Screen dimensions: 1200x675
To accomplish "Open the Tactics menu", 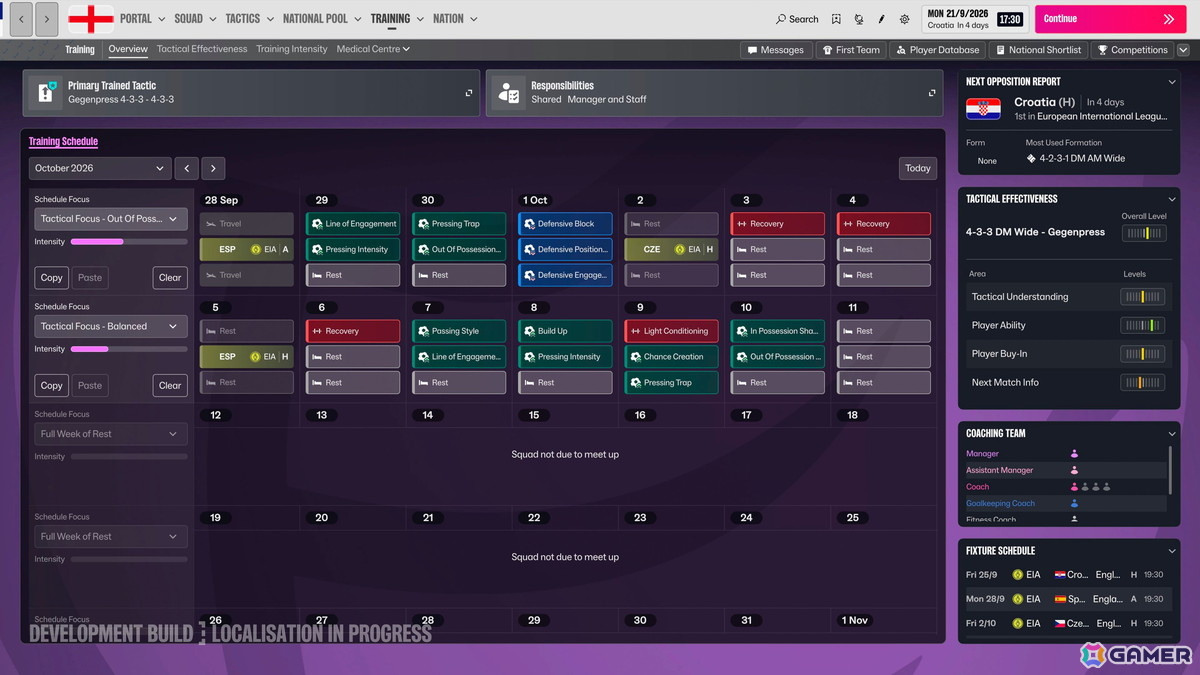I will 249,19.
